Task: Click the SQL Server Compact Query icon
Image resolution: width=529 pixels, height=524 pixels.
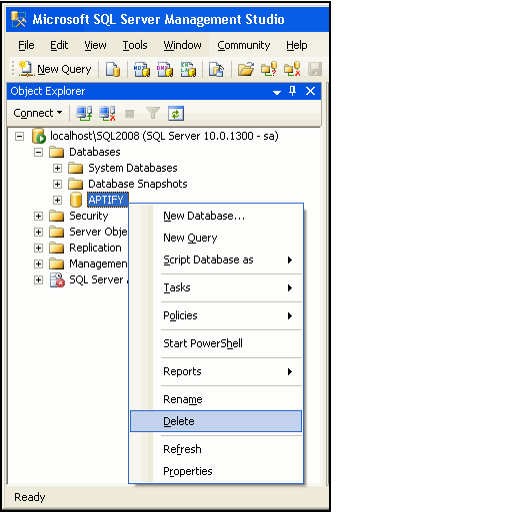Action: click(x=216, y=69)
